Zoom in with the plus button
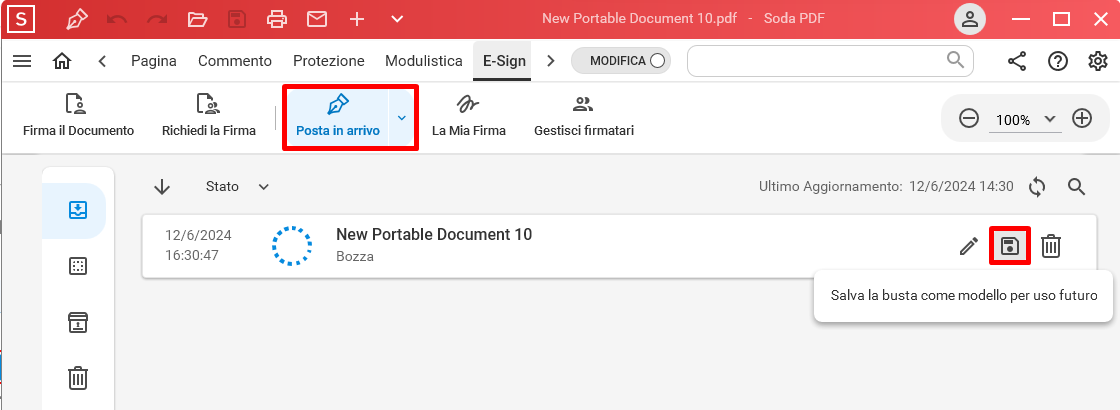This screenshot has height=410, width=1120. point(1082,118)
